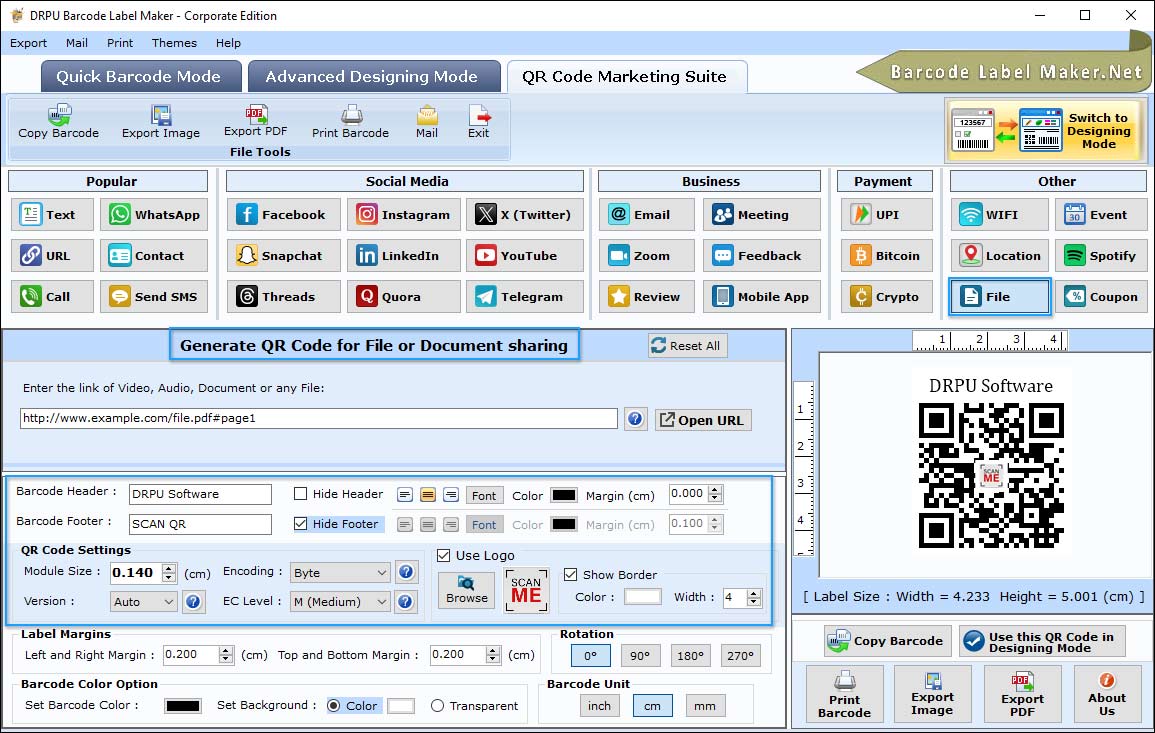Set rotation to 90°
This screenshot has width=1155, height=733.
coord(640,656)
